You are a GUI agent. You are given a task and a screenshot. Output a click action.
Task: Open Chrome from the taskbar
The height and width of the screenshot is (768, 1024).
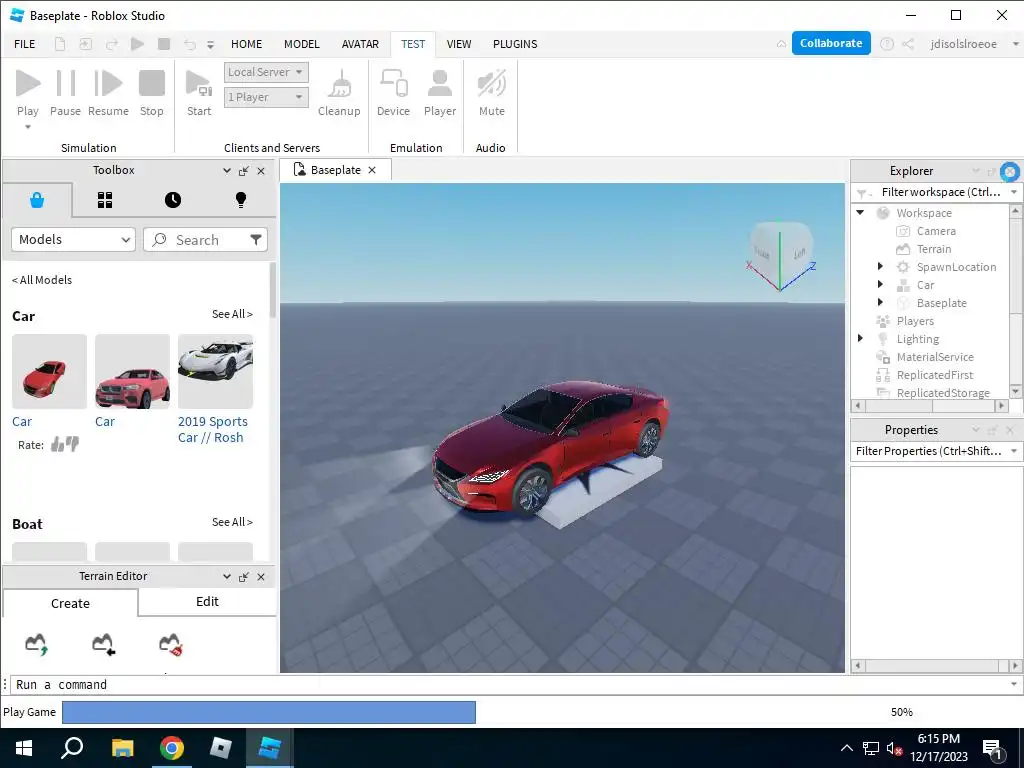tap(172, 748)
